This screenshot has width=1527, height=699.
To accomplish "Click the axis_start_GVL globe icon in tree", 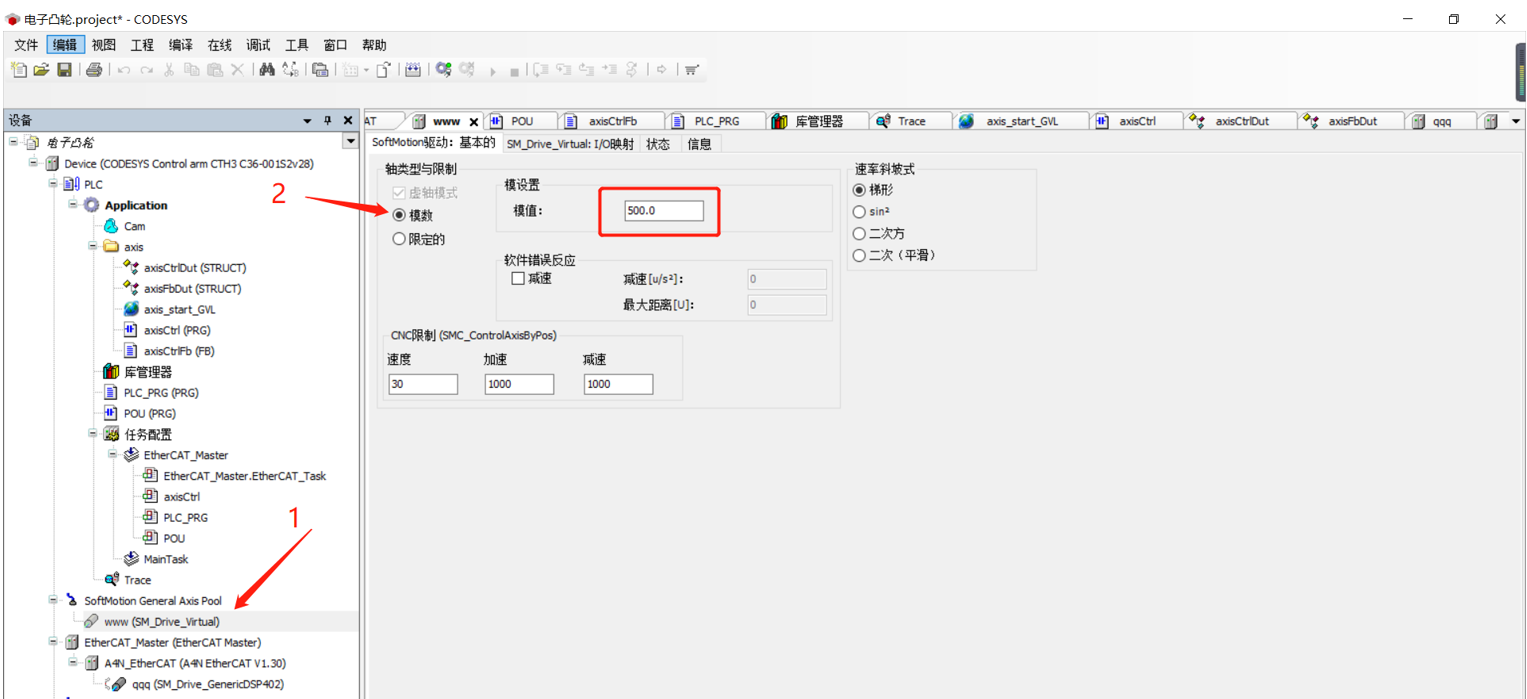I will pos(131,309).
